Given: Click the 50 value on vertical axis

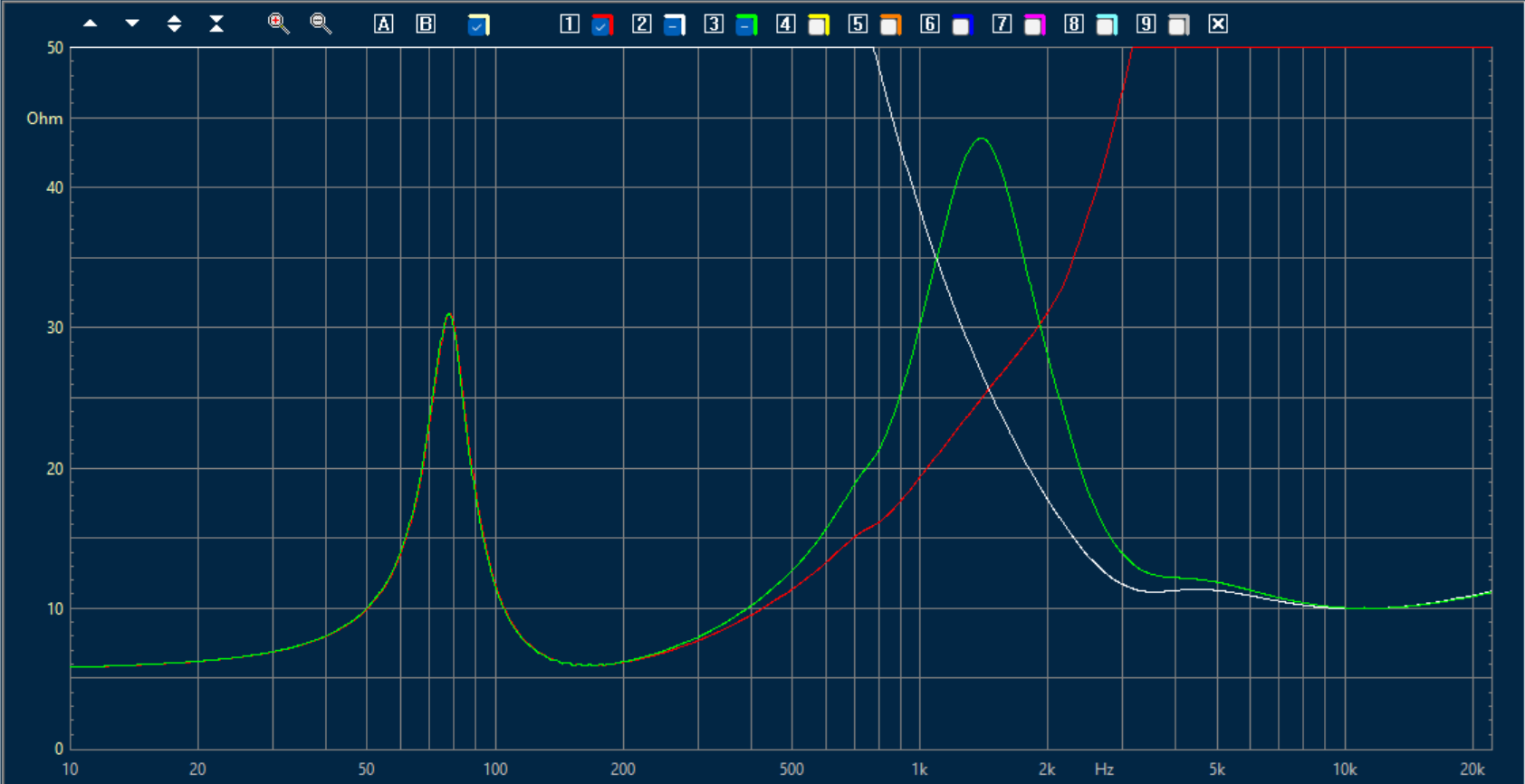Looking at the screenshot, I should pyautogui.click(x=55, y=48).
